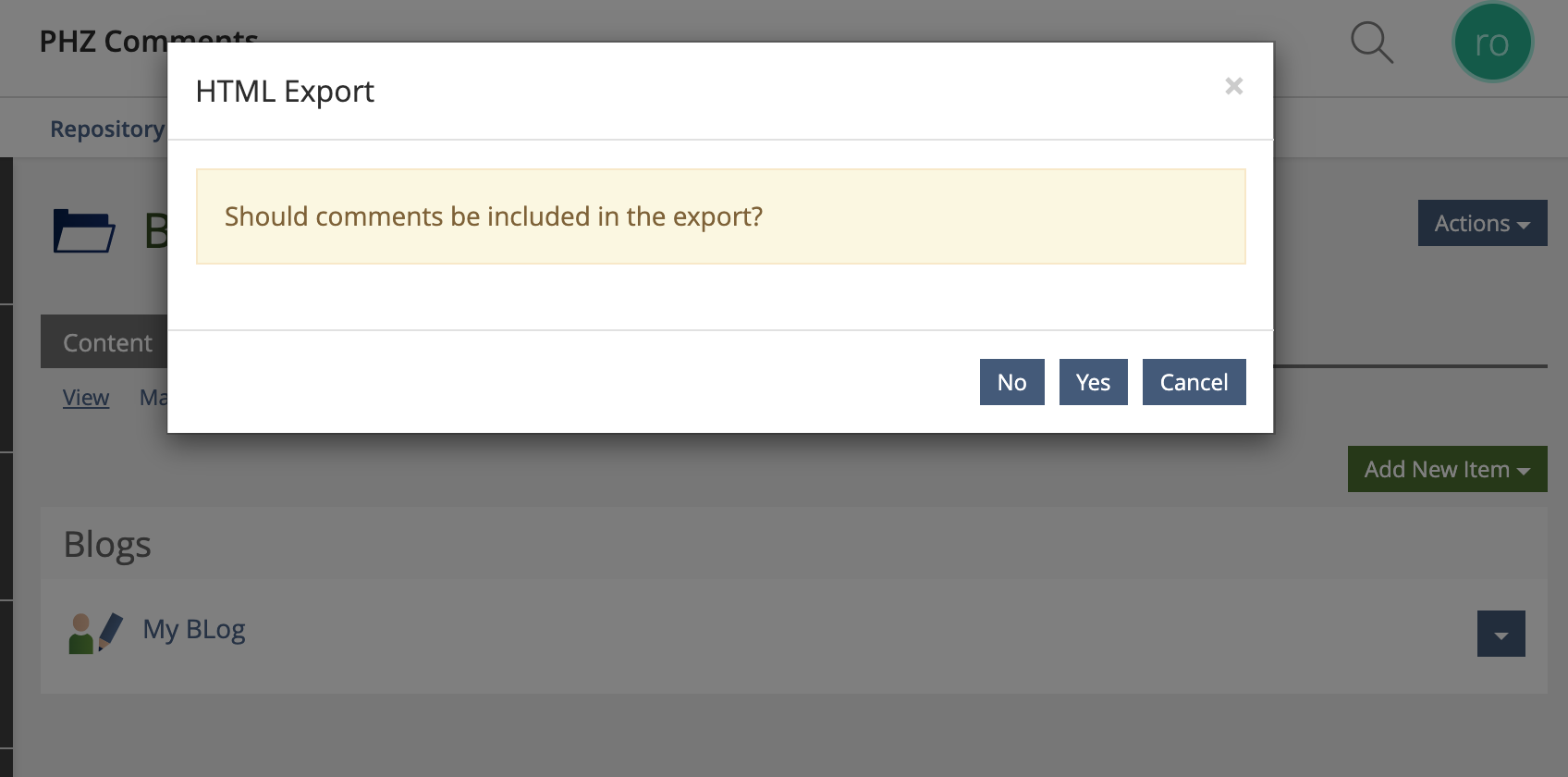Click the blog icon beside My BLog
Image resolution: width=1568 pixels, height=777 pixels.
pyautogui.click(x=95, y=633)
